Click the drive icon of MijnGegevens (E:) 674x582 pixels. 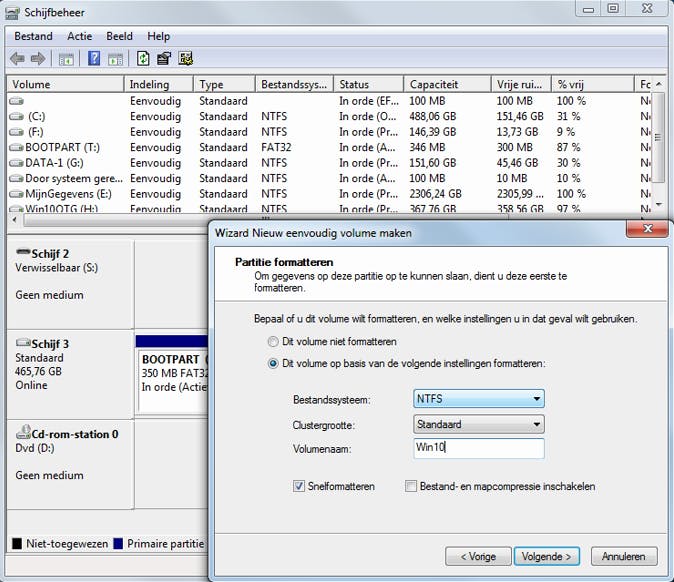click(x=16, y=194)
